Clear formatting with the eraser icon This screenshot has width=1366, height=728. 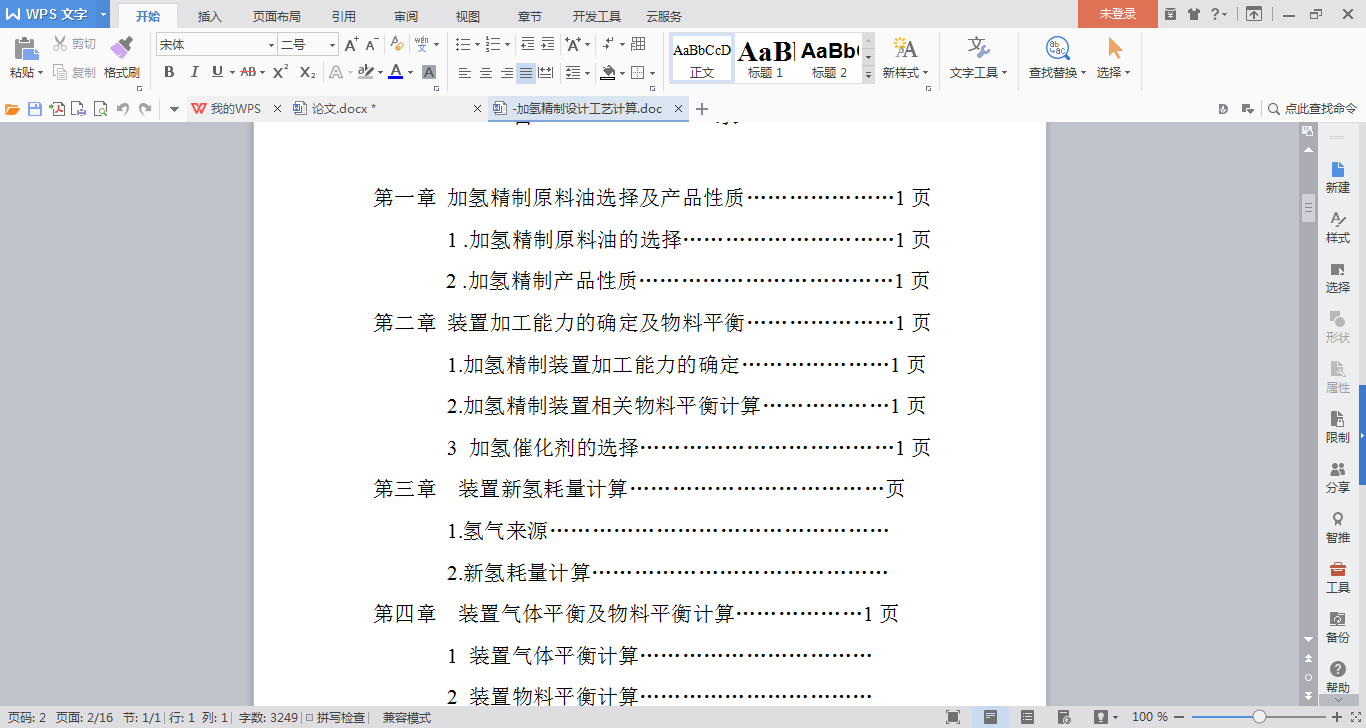397,45
